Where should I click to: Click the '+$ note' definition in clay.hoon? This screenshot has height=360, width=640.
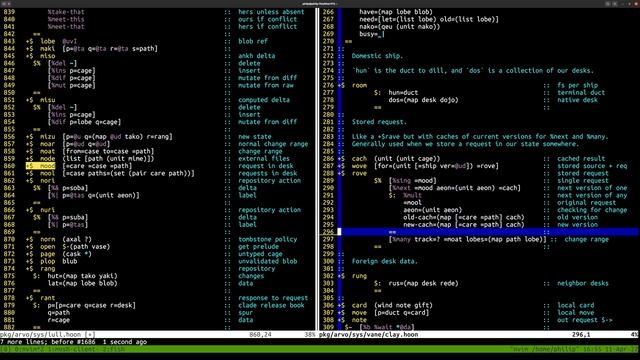pos(352,320)
